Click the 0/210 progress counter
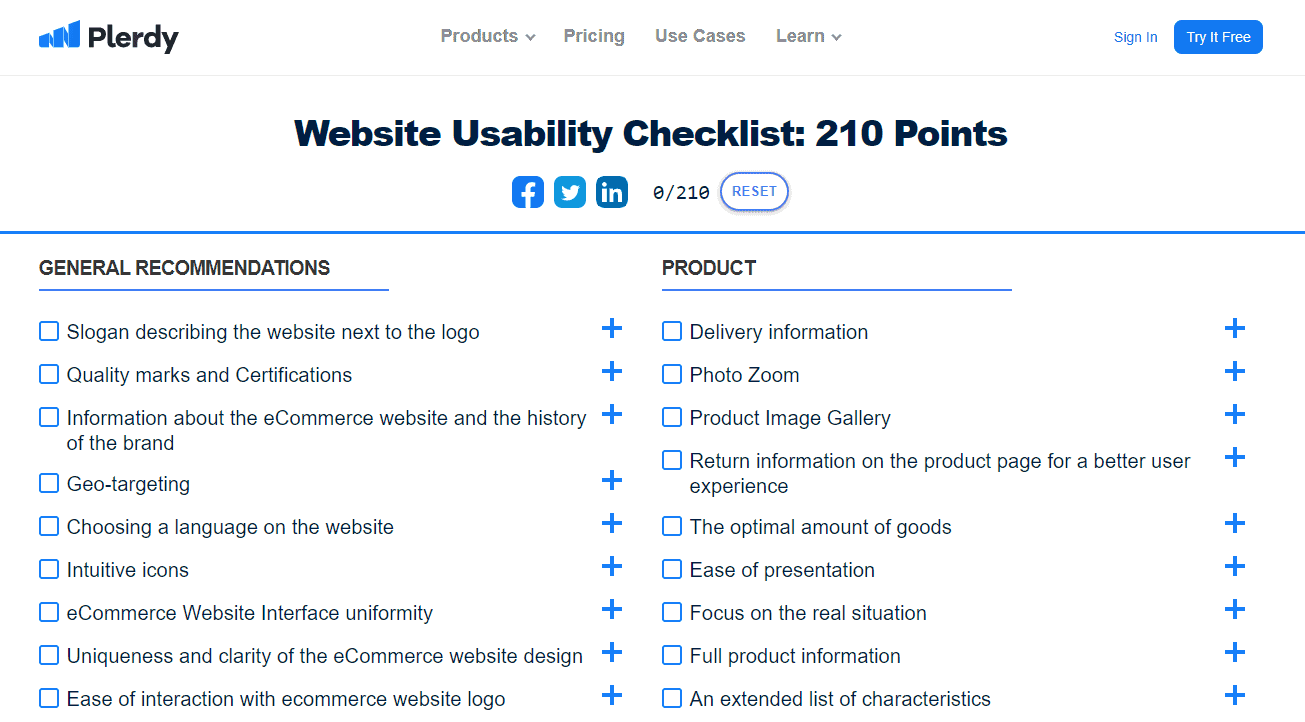This screenshot has height=722, width=1305. (681, 193)
